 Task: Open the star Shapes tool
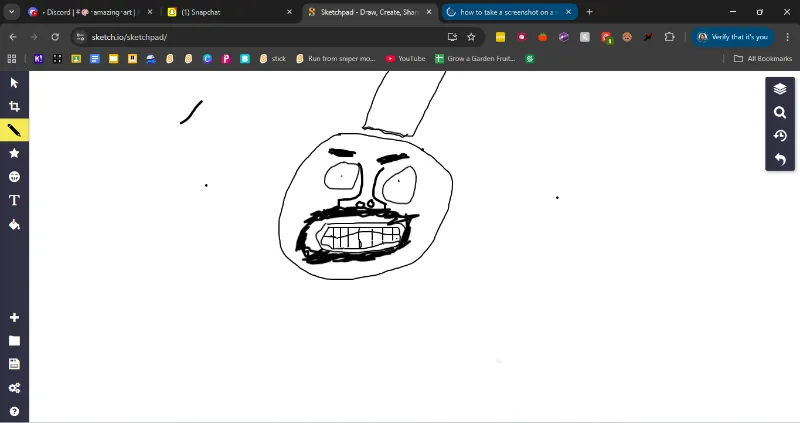14,153
